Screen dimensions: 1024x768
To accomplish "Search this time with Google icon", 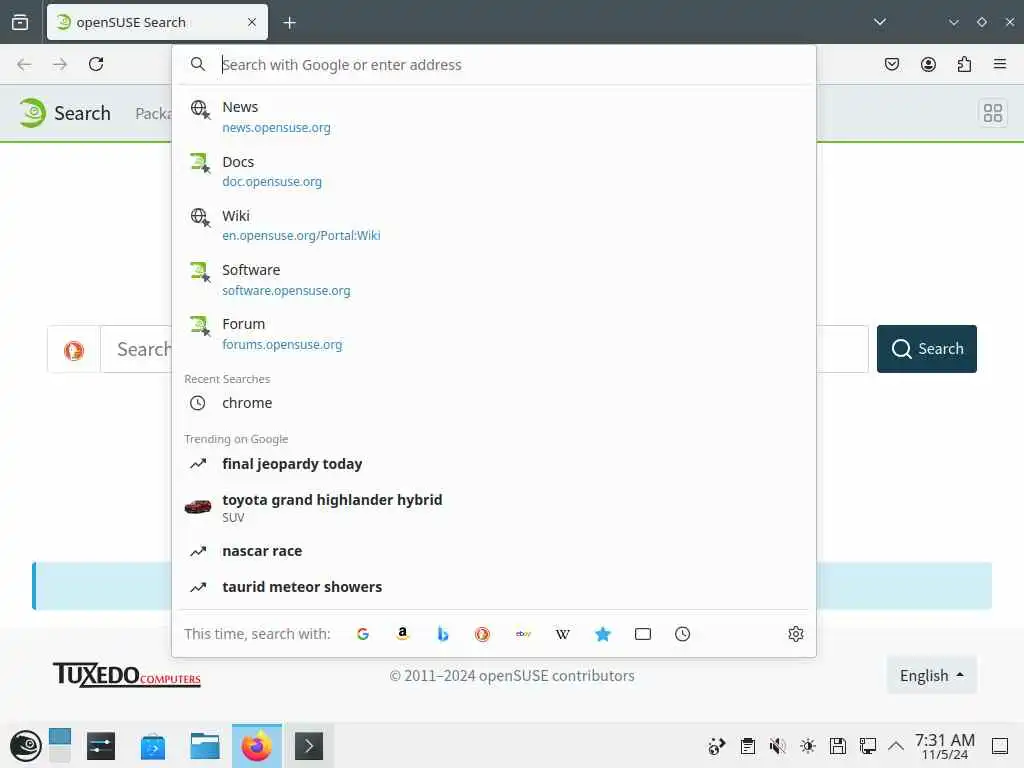I will point(363,634).
